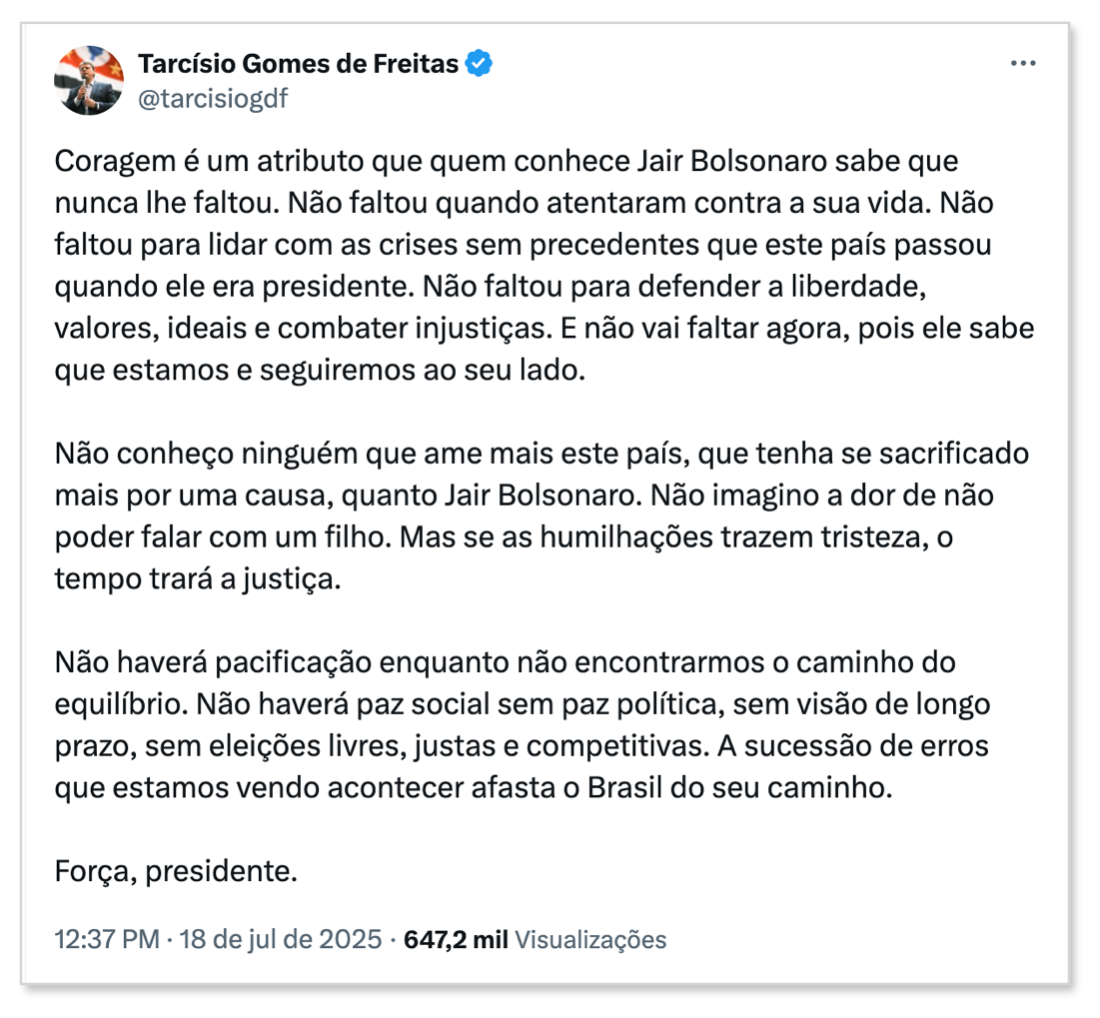Click 'Jair Bolsonaro' in the first line

(732, 161)
